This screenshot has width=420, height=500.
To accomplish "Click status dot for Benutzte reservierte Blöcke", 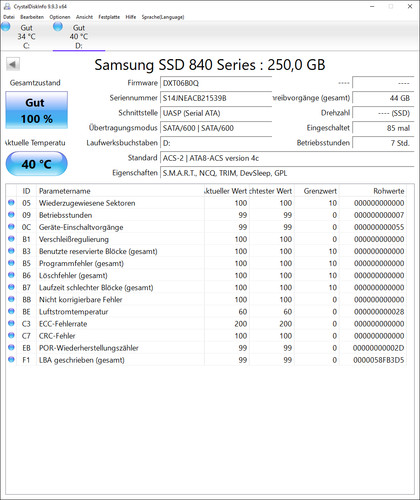I will pyautogui.click(x=11, y=251).
